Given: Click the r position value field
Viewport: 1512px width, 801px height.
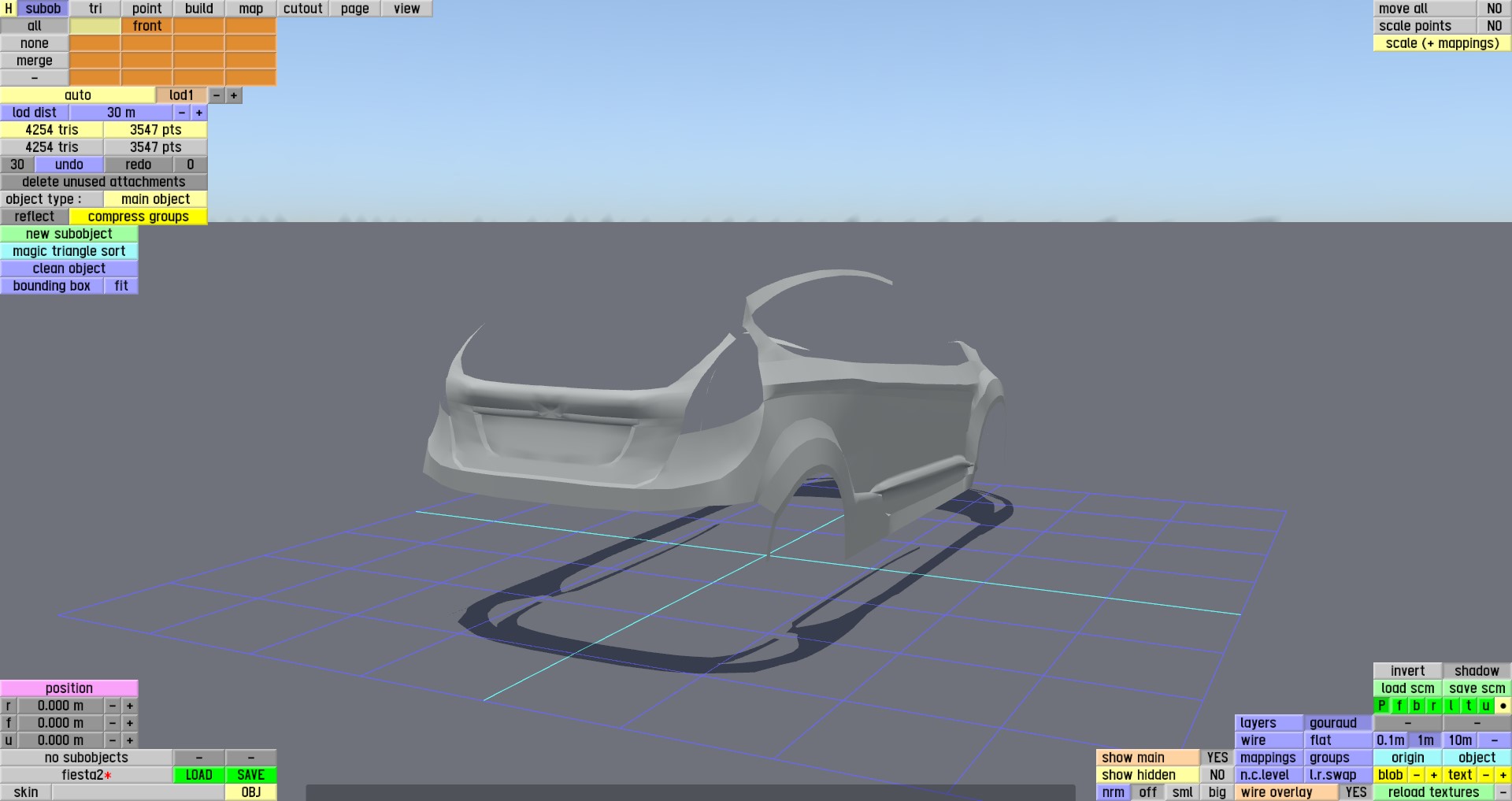Looking at the screenshot, I should pos(61,706).
